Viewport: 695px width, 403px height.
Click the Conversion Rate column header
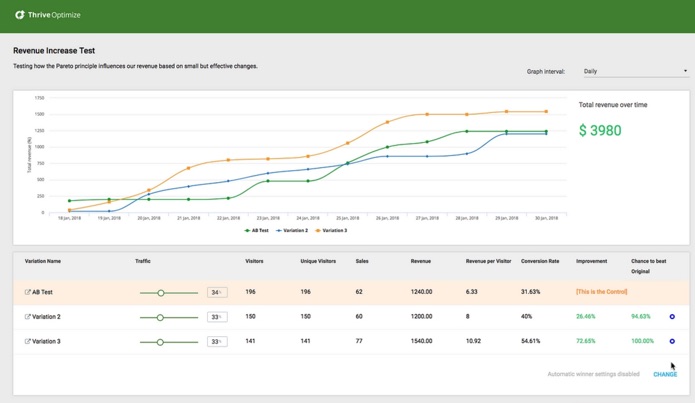[x=540, y=261]
